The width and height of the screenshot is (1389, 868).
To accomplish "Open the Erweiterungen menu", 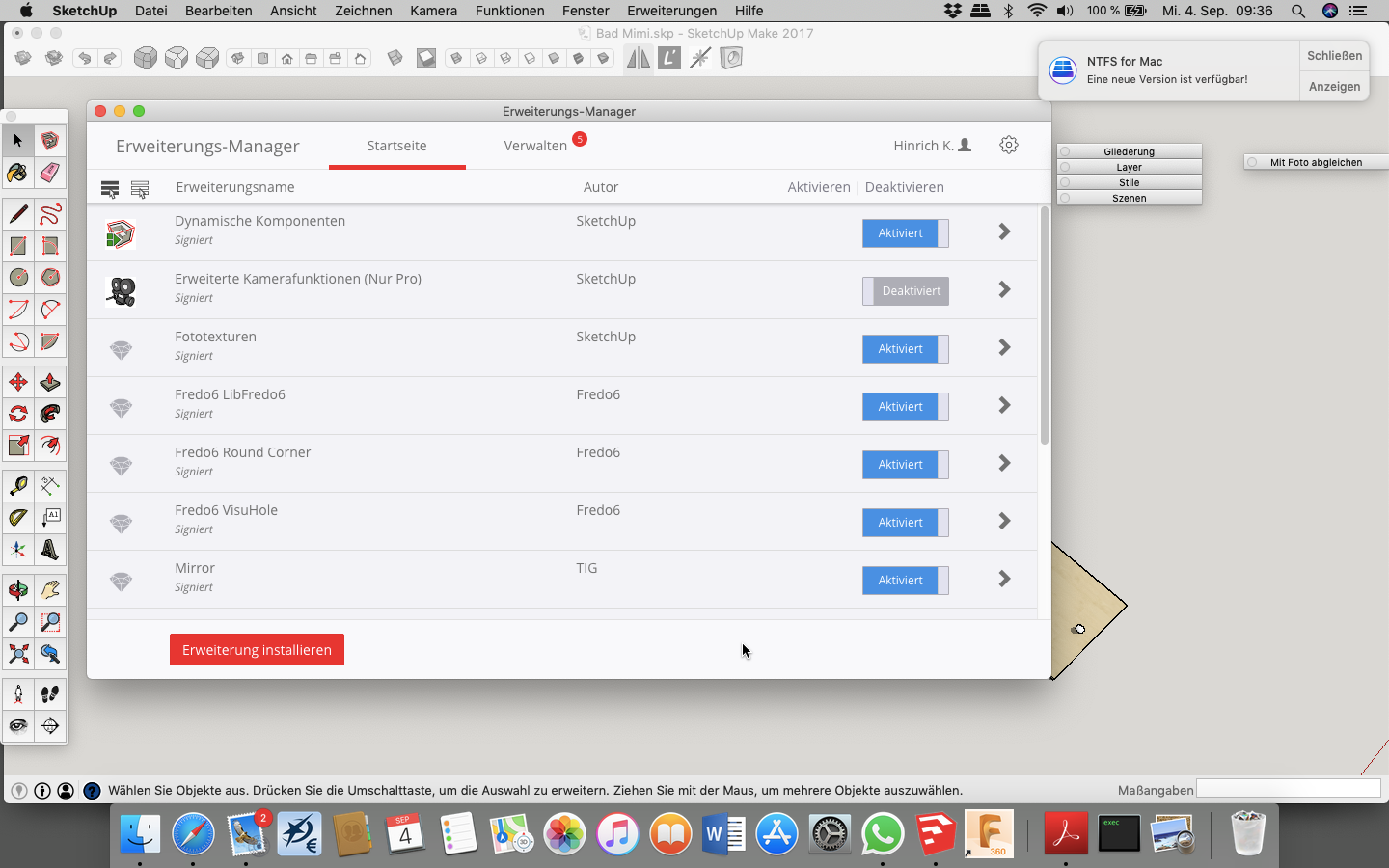I will (671, 11).
